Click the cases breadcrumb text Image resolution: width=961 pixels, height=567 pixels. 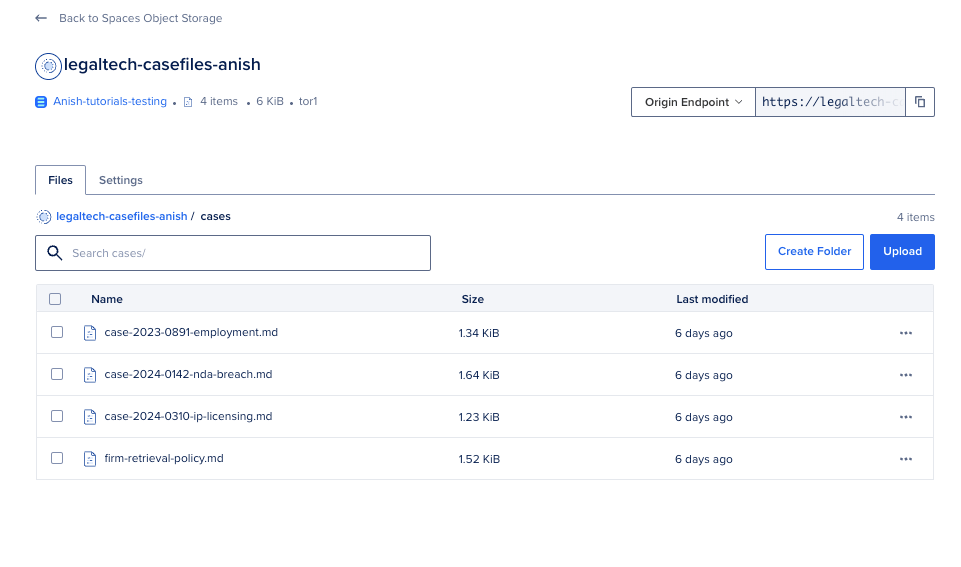coord(215,216)
